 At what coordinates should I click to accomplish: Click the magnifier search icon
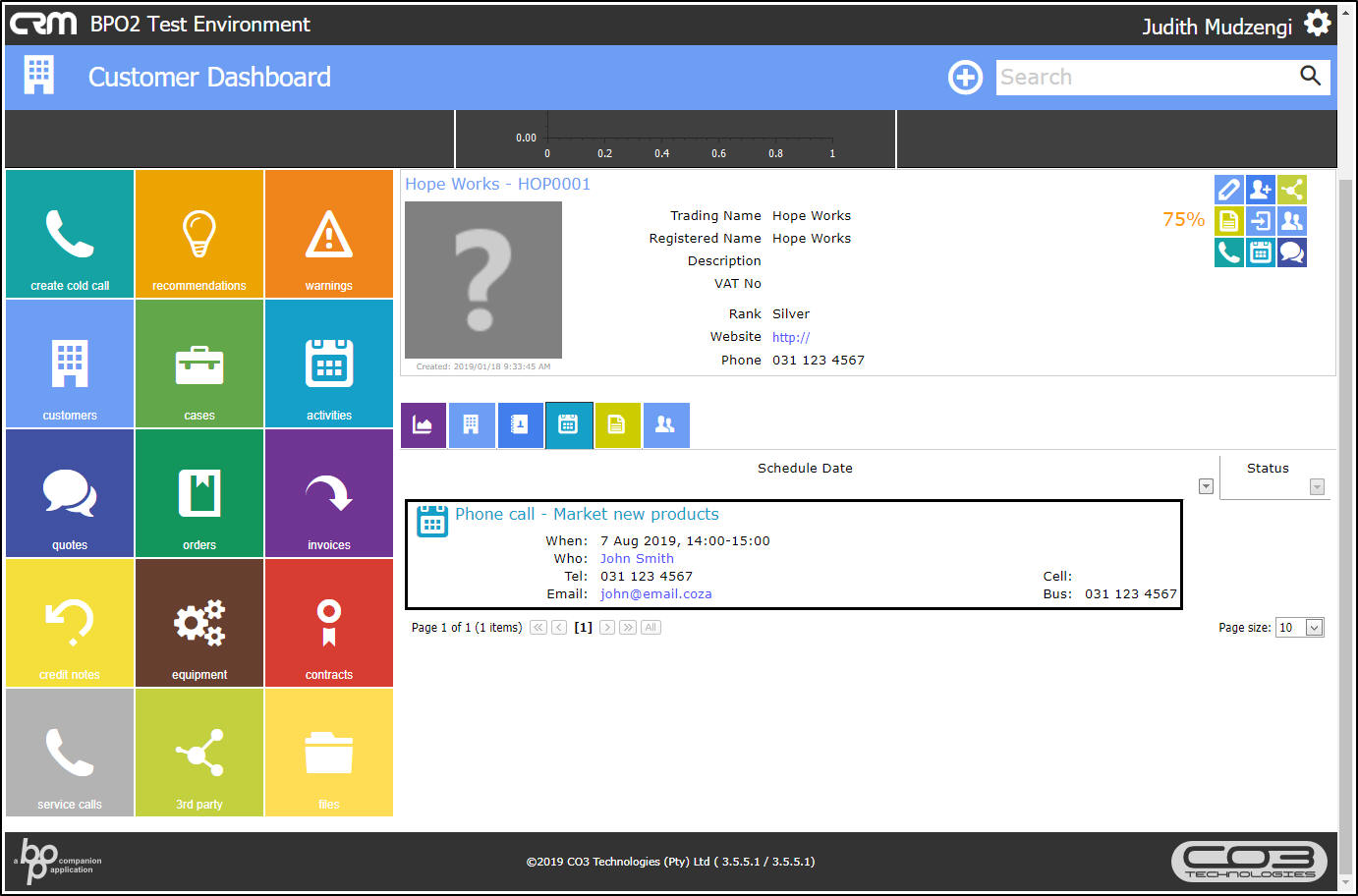pyautogui.click(x=1310, y=76)
